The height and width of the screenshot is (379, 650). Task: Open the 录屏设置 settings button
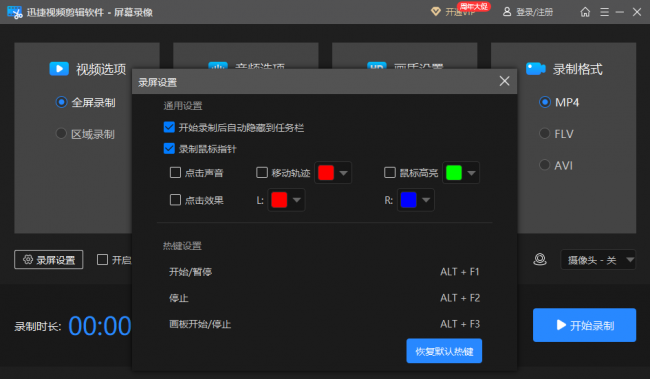click(x=49, y=260)
